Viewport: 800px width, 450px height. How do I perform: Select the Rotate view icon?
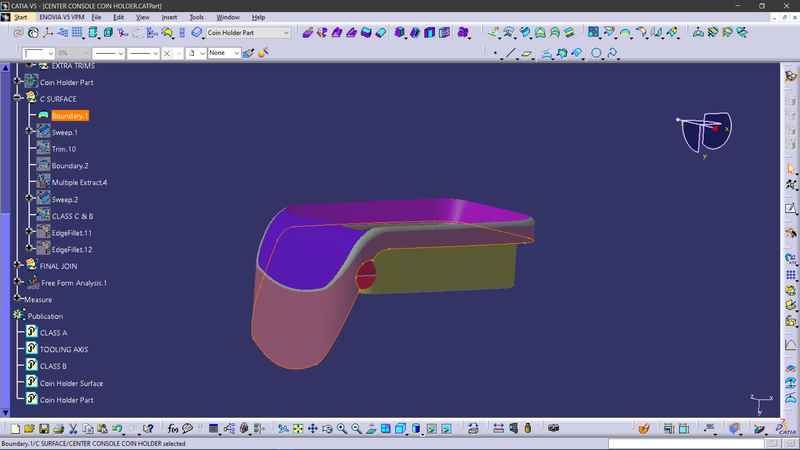pos(327,429)
